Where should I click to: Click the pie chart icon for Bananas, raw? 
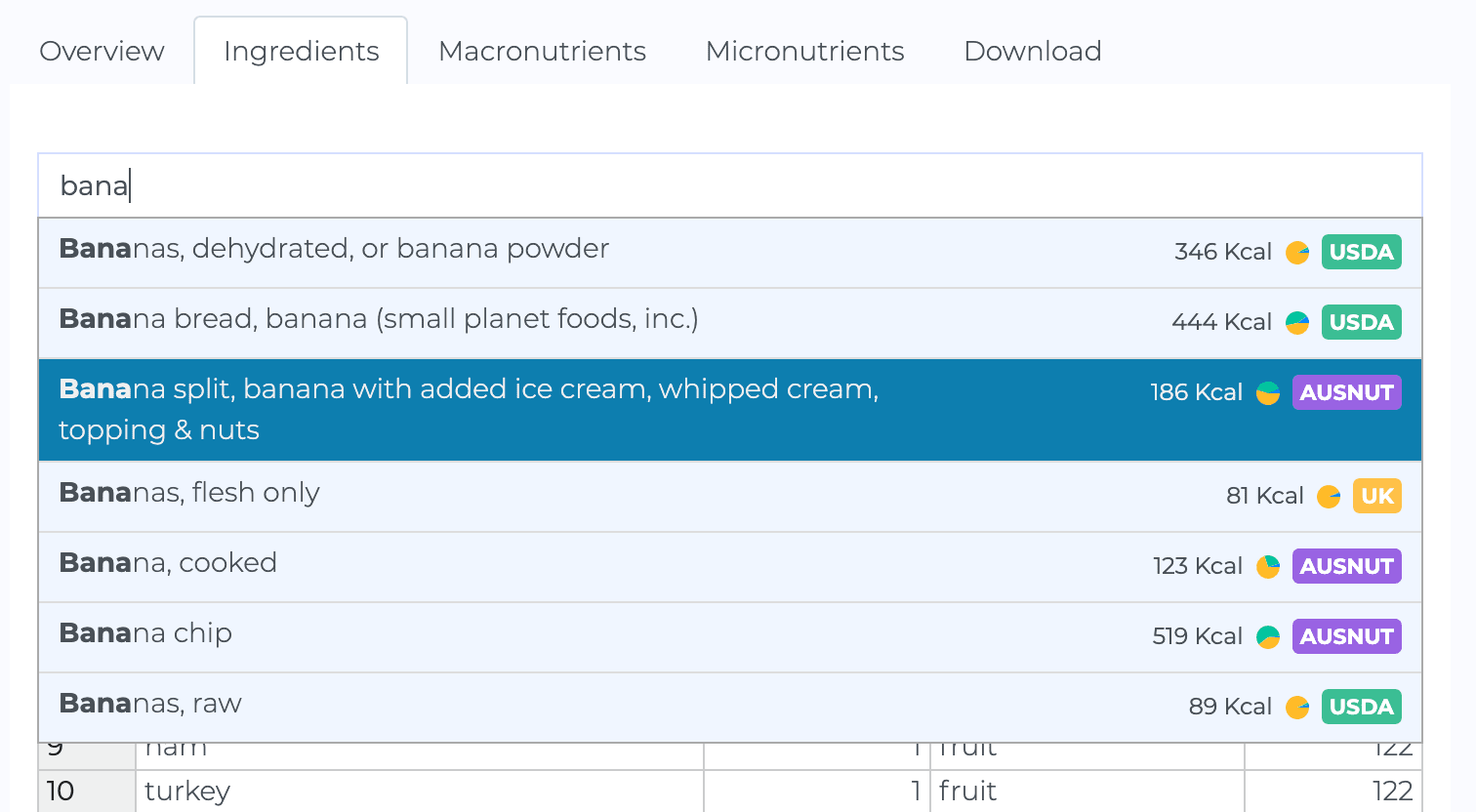tap(1297, 708)
